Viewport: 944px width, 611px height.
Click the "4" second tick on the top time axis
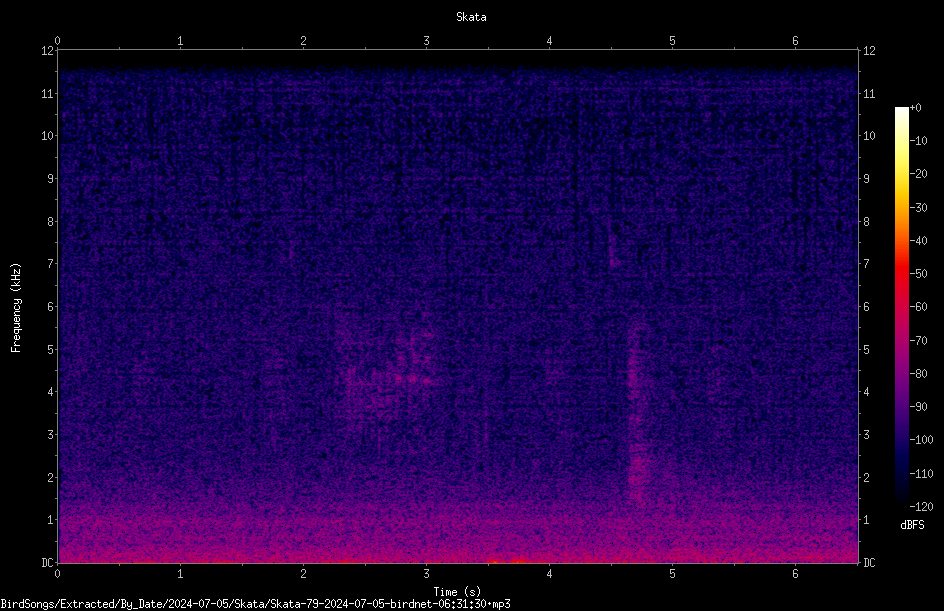click(549, 41)
